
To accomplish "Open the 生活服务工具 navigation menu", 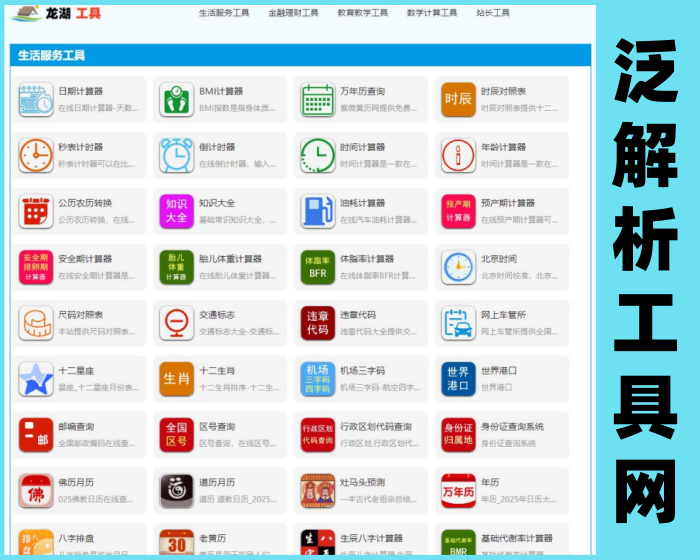I will pyautogui.click(x=224, y=14).
